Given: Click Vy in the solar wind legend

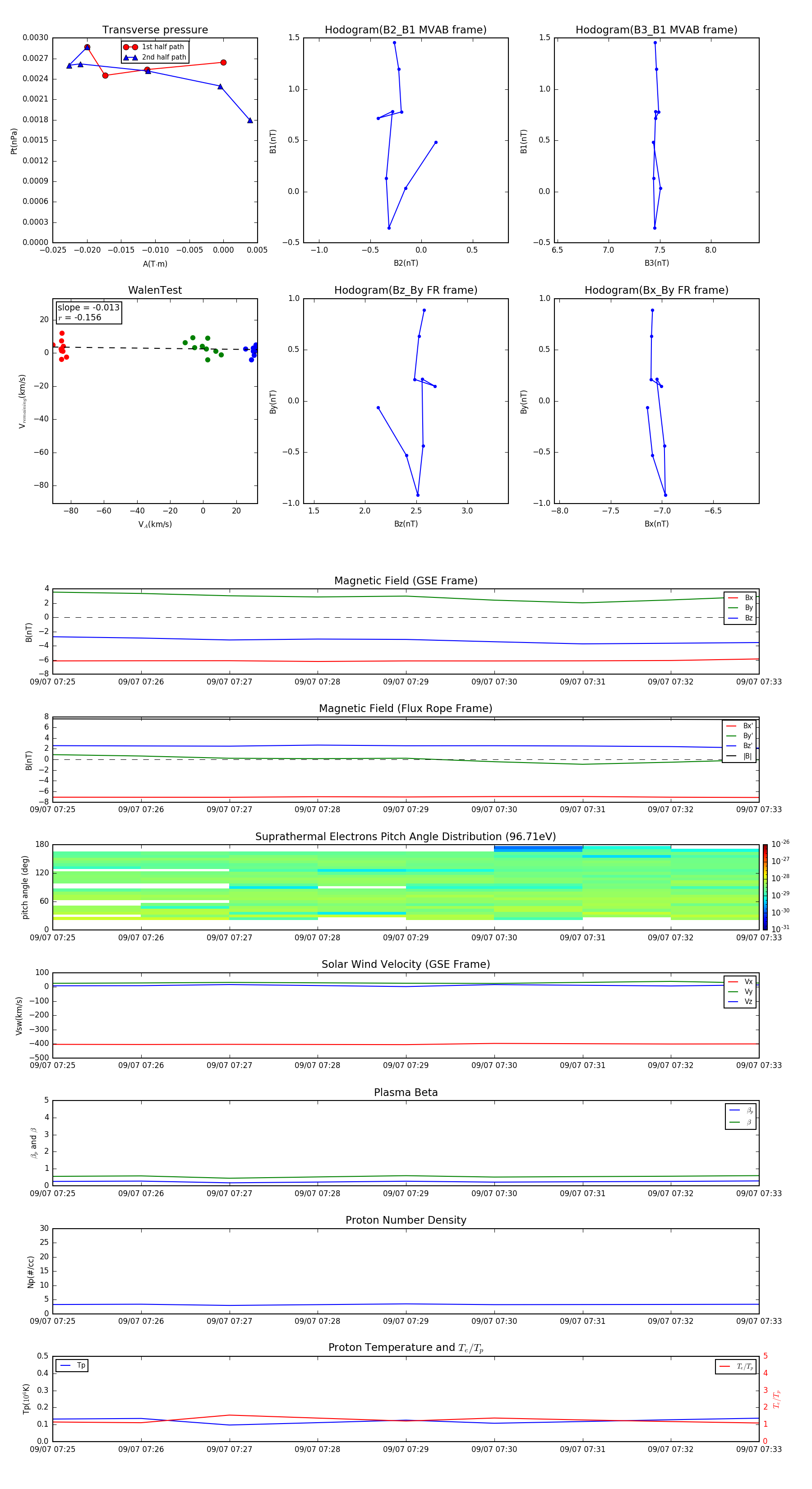Looking at the screenshot, I should (740, 991).
